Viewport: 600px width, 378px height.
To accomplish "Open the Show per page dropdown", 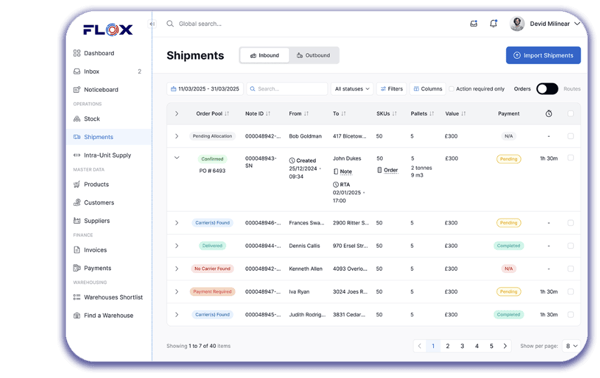I will (x=571, y=346).
